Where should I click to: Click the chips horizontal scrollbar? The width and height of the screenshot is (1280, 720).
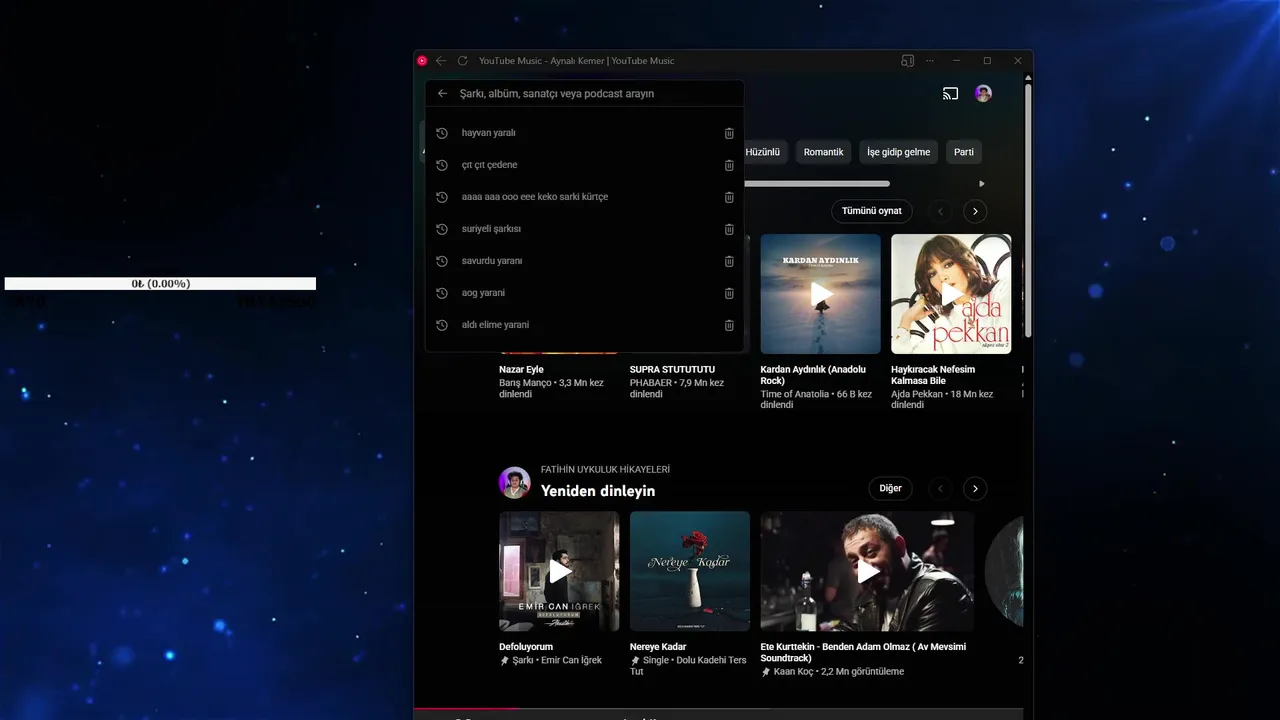[x=816, y=184]
